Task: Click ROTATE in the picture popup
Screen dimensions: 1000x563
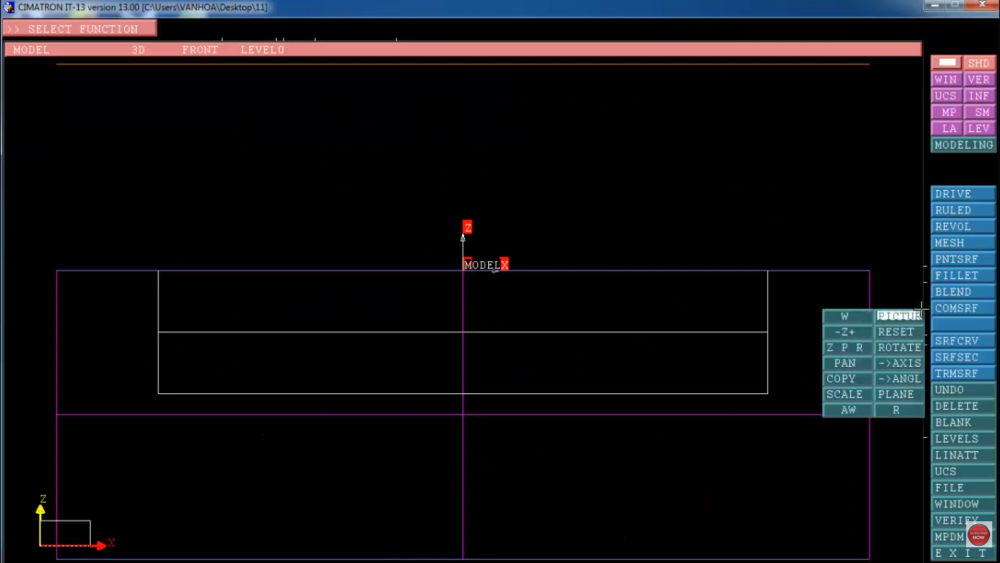Action: coord(899,348)
